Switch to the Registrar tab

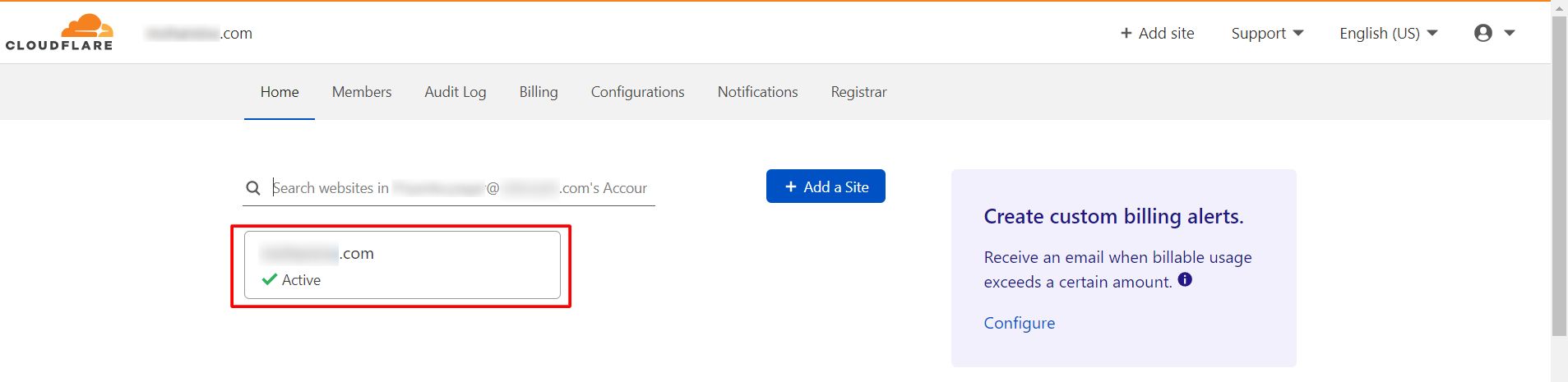858,92
